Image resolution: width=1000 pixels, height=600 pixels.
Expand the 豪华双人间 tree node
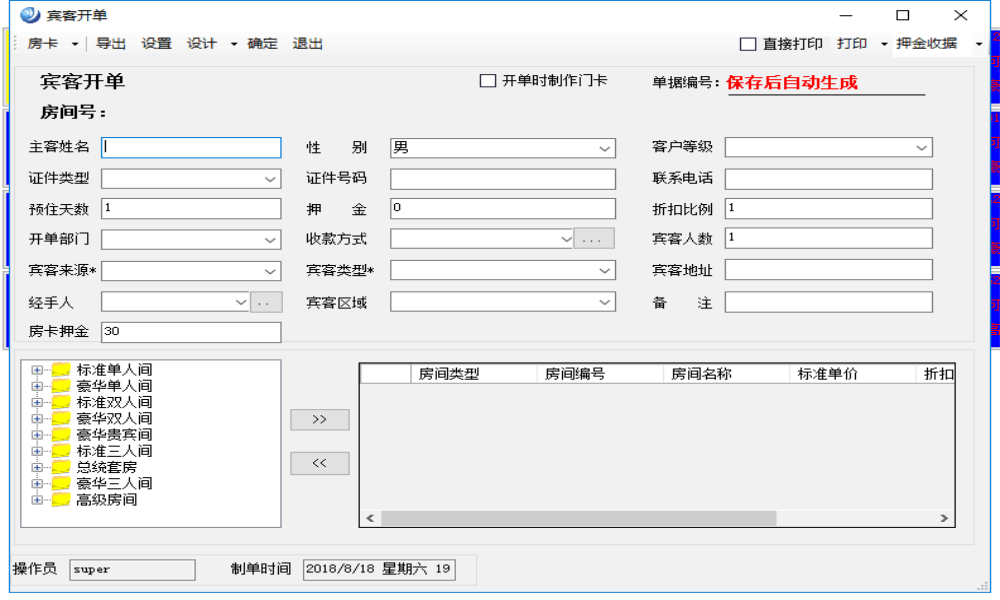click(x=37, y=419)
